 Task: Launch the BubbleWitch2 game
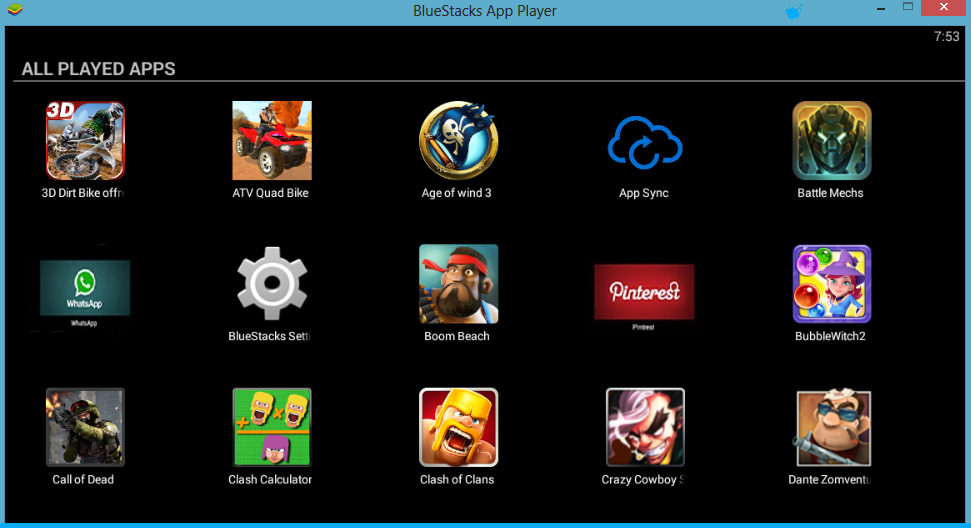[832, 284]
